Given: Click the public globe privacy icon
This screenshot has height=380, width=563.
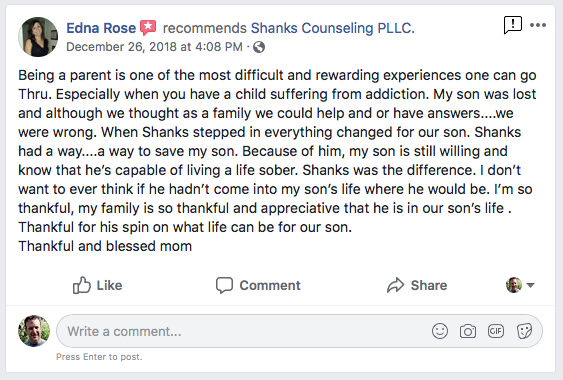Looking at the screenshot, I should click(x=259, y=47).
